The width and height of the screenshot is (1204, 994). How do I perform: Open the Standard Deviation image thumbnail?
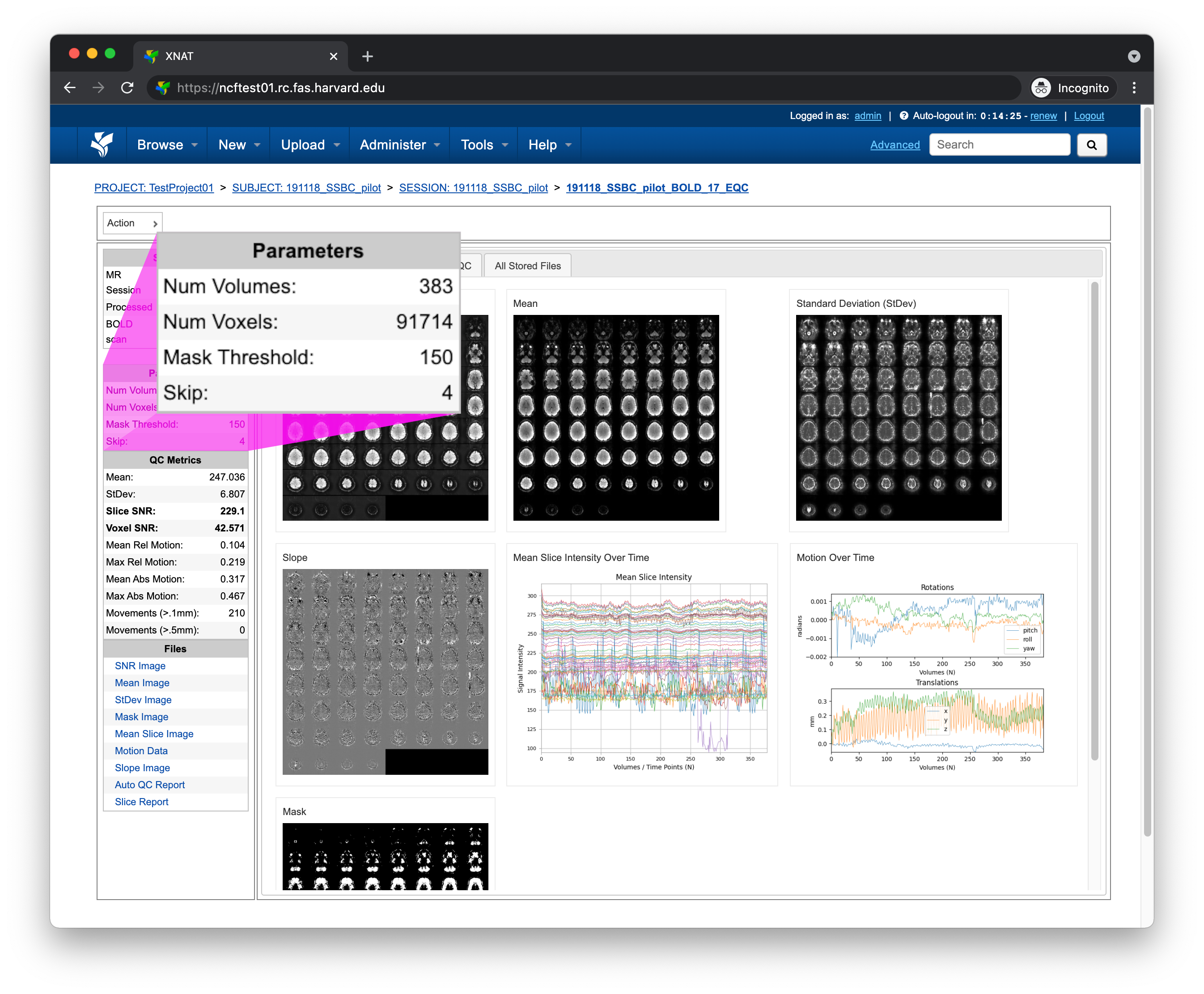click(898, 417)
